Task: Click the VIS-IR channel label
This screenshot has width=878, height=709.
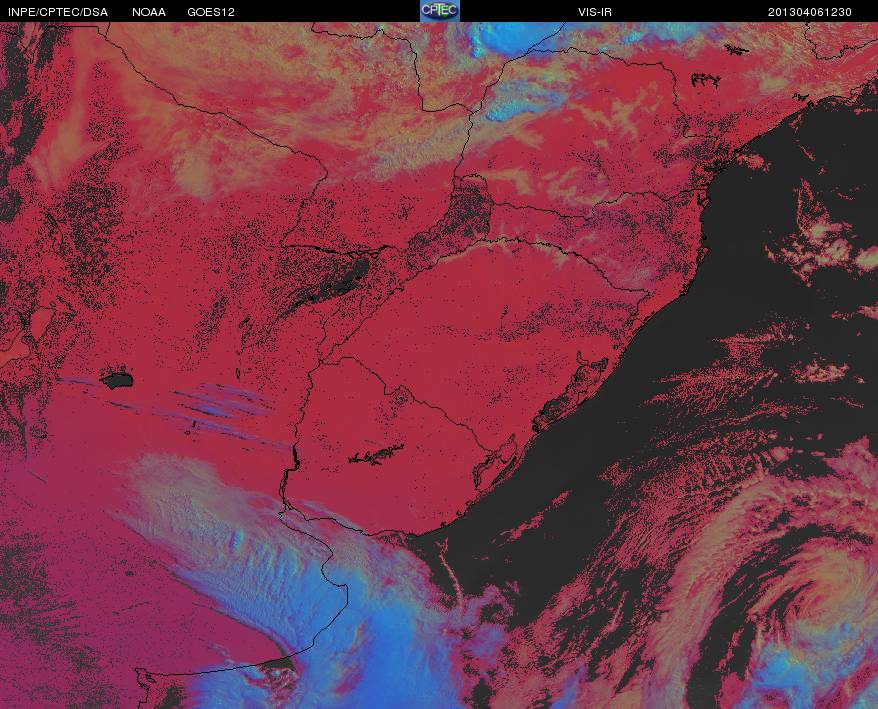Action: pyautogui.click(x=595, y=12)
